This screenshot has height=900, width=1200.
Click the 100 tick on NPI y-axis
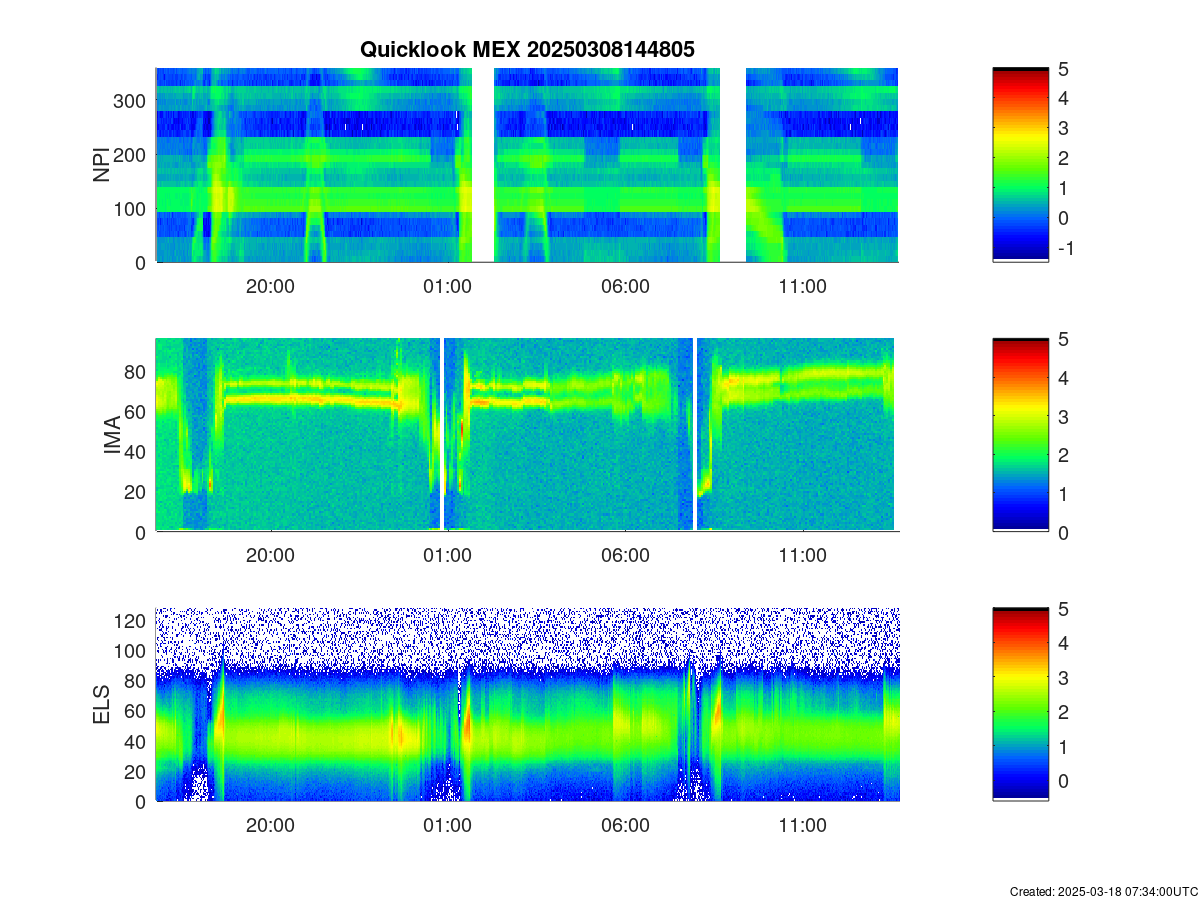[x=131, y=209]
